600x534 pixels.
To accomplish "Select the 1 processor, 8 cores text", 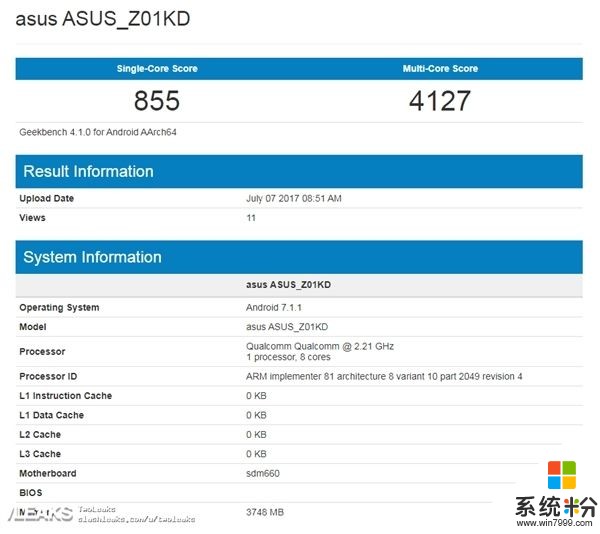I will coord(288,357).
